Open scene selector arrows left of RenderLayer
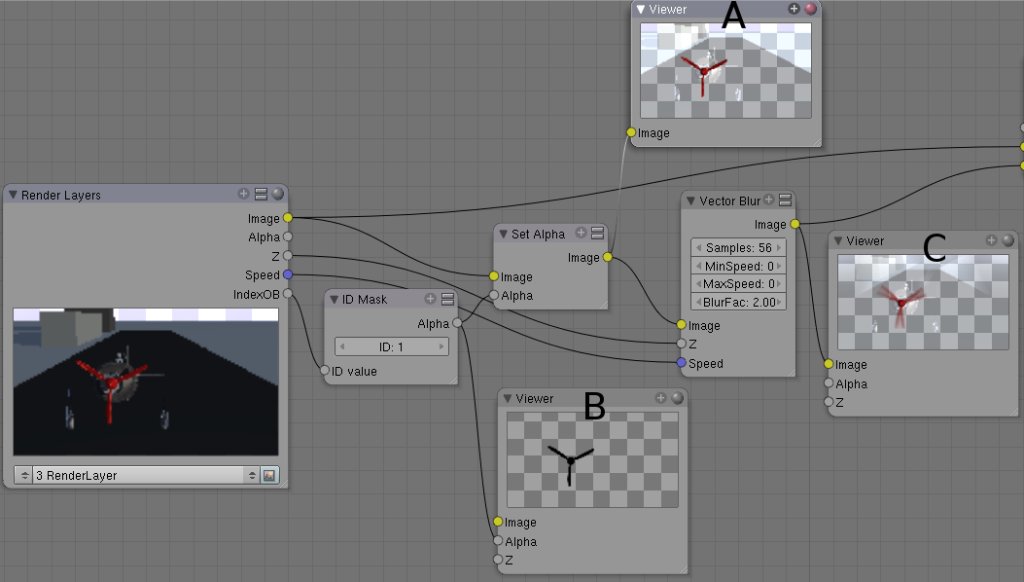Screen dimensions: 1024x582 (x=24, y=476)
